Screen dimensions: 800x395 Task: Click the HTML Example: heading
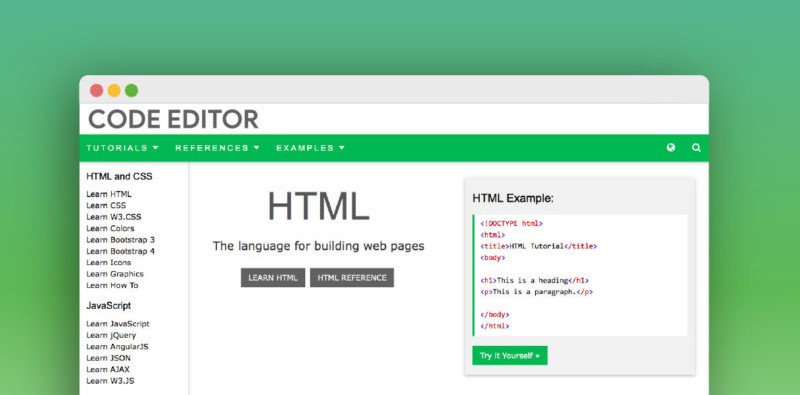coord(513,199)
